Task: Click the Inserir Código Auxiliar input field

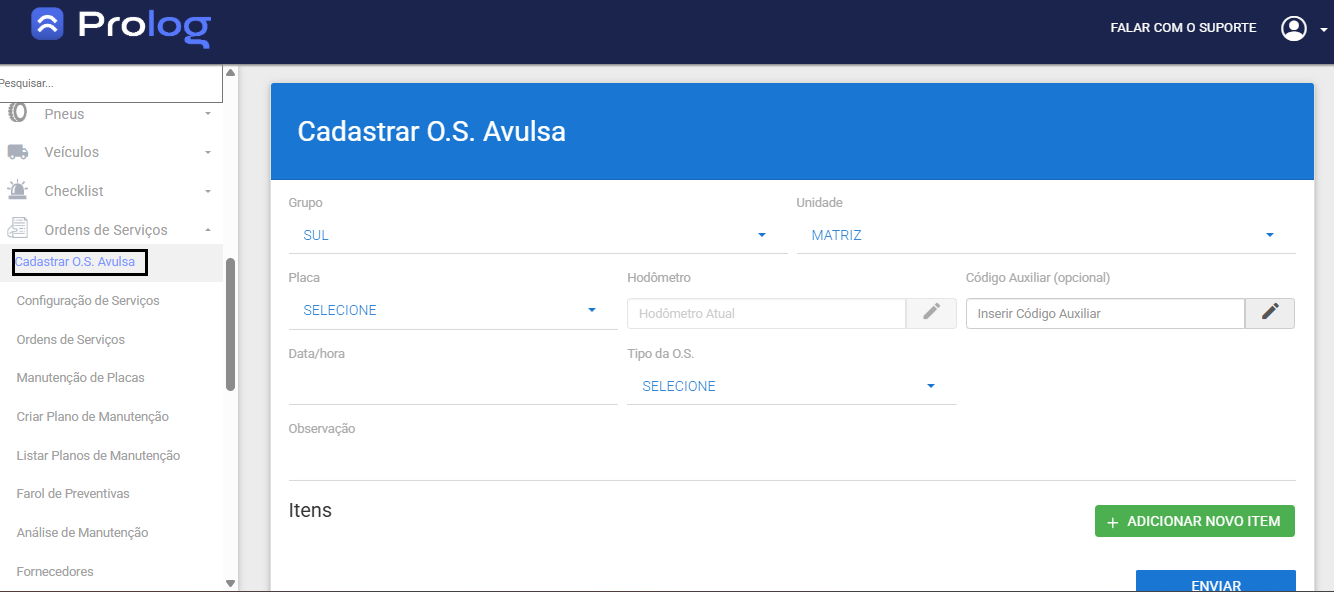Action: click(1104, 313)
